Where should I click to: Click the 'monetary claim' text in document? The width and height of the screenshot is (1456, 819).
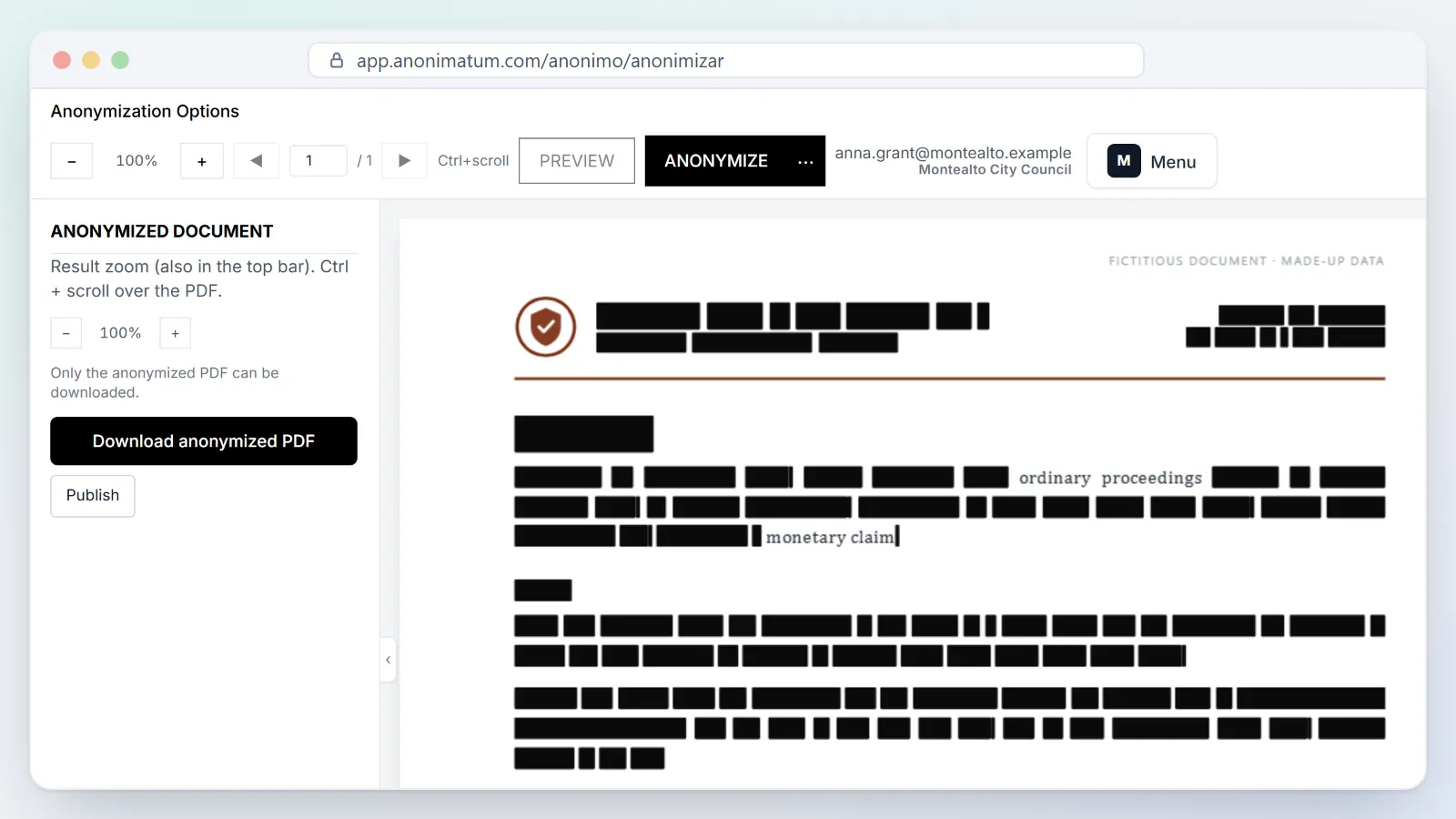(830, 537)
